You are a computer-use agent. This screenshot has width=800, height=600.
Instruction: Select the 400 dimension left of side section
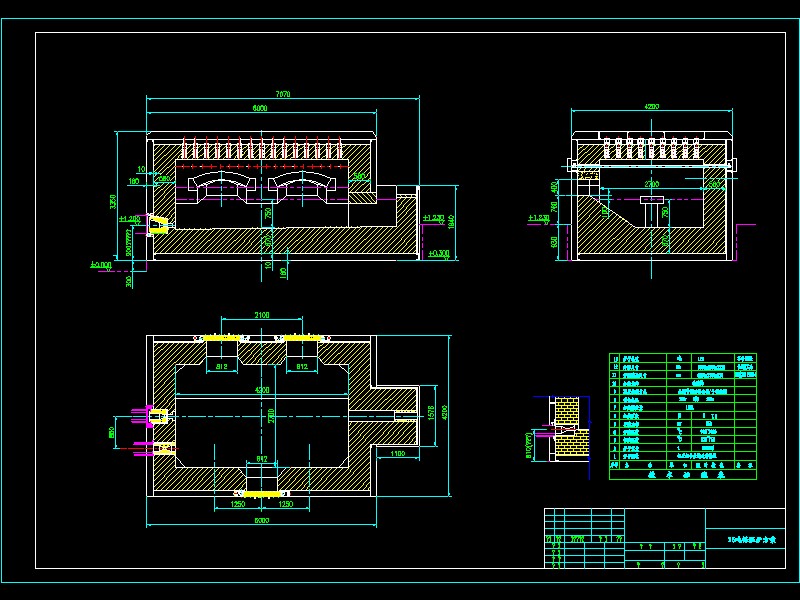click(555, 187)
